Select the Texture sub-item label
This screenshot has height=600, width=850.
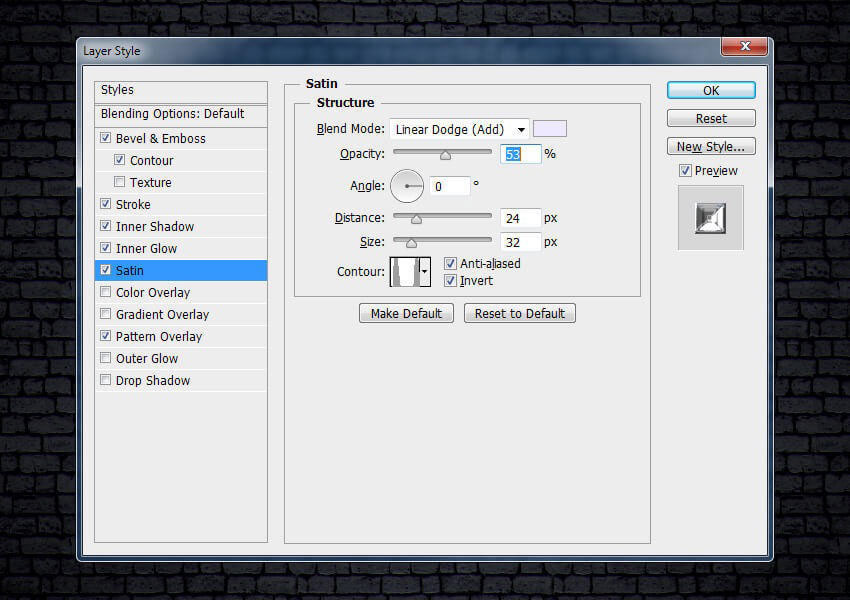pyautogui.click(x=151, y=182)
